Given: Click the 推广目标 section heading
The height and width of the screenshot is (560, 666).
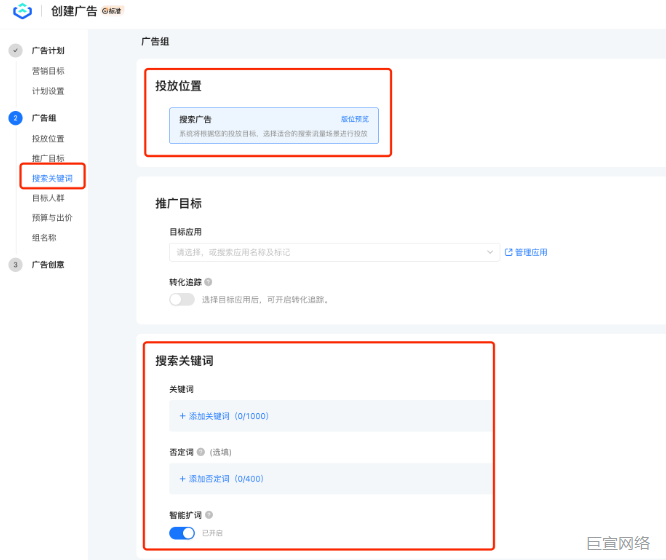Looking at the screenshot, I should coord(178,204).
